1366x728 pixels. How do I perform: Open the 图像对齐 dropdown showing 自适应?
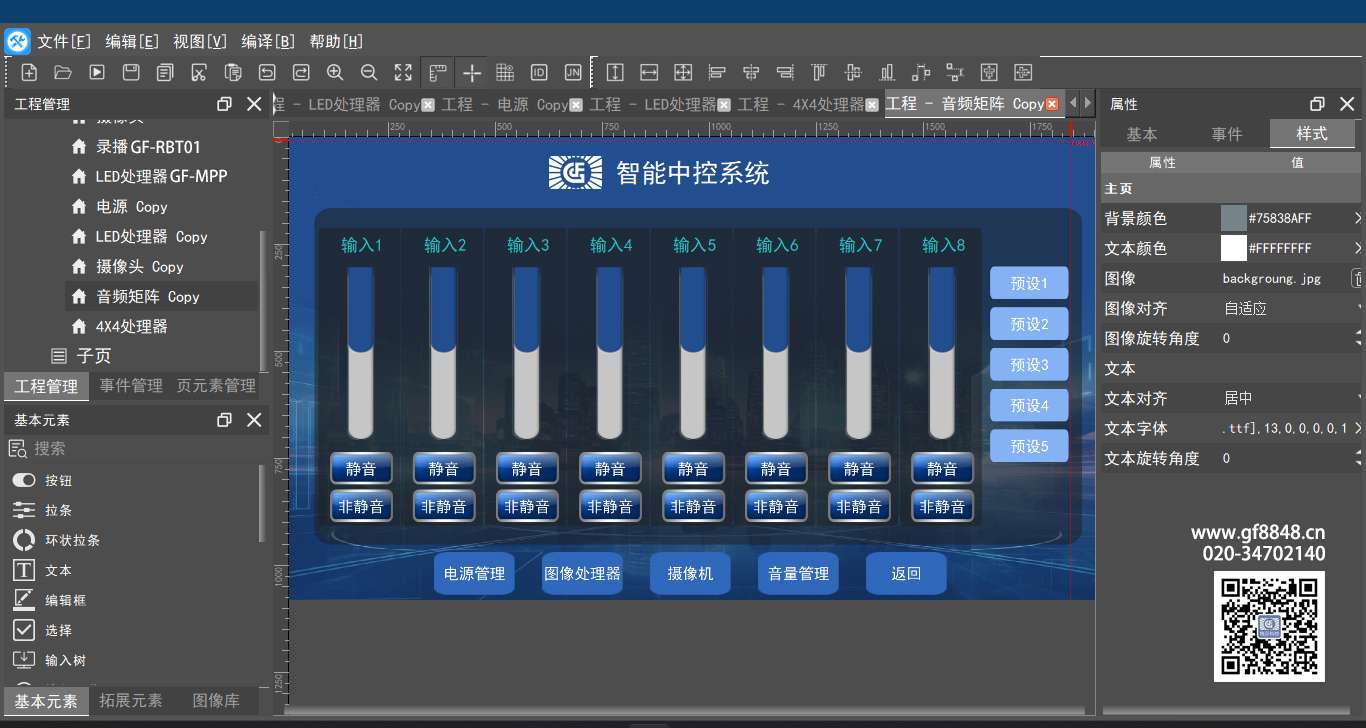pyautogui.click(x=1290, y=308)
